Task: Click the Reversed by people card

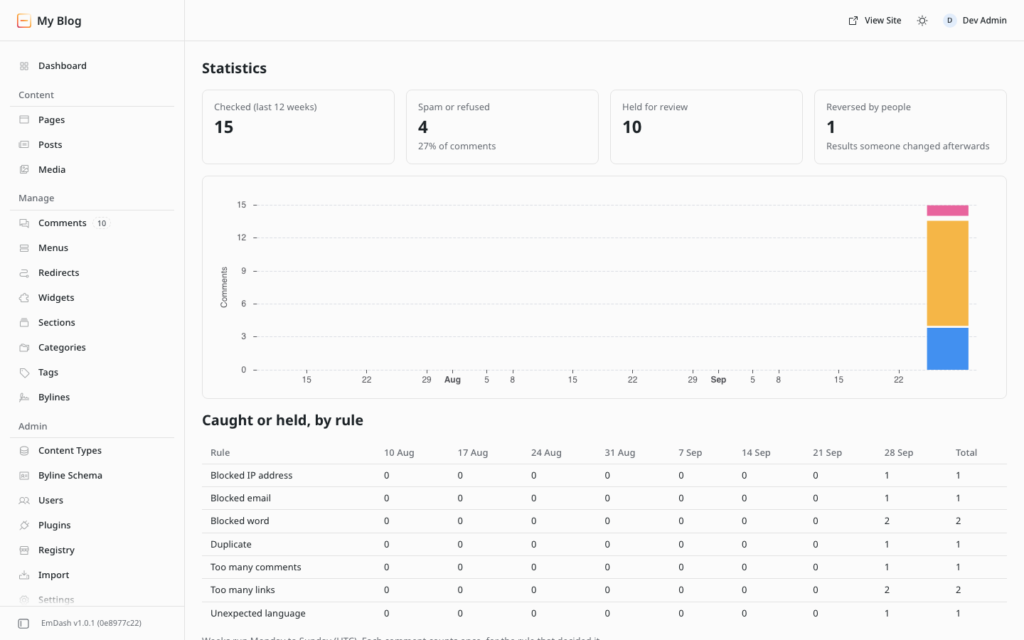Action: (x=910, y=127)
